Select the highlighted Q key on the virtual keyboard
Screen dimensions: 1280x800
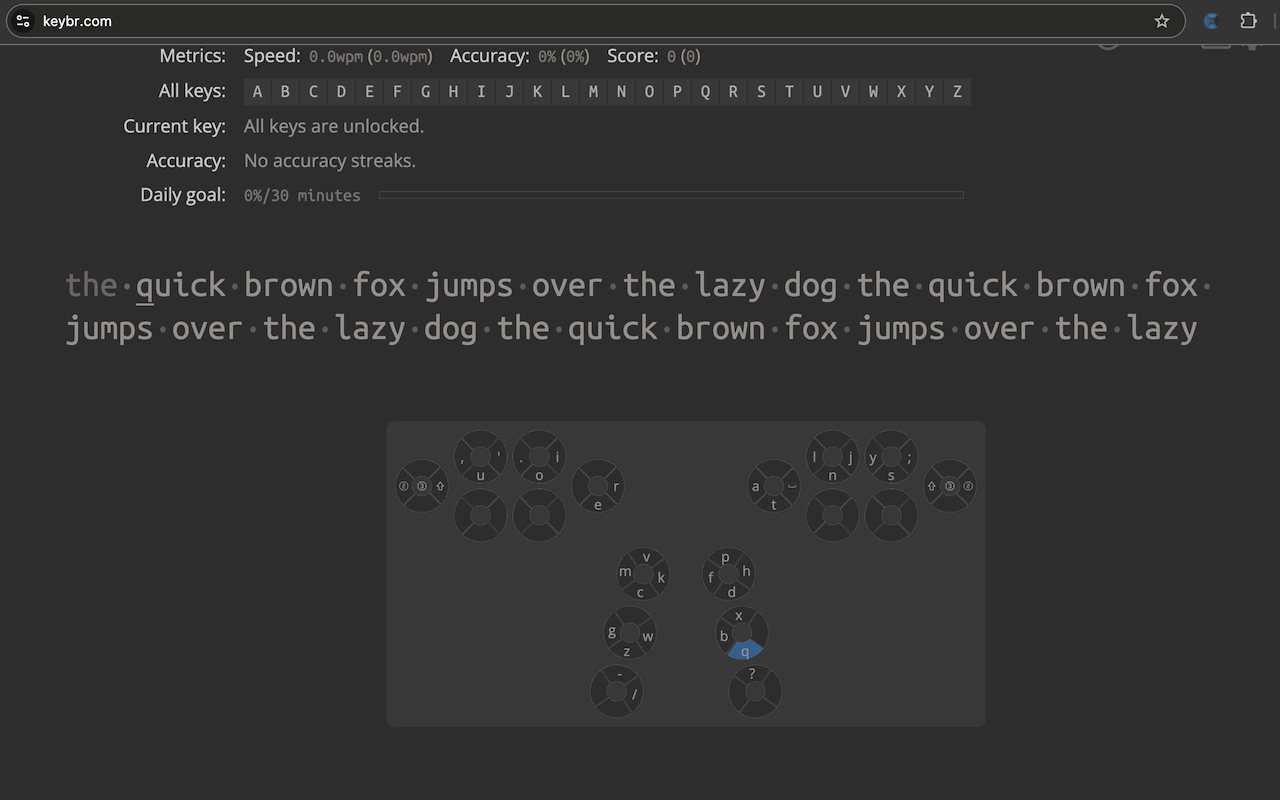744,650
